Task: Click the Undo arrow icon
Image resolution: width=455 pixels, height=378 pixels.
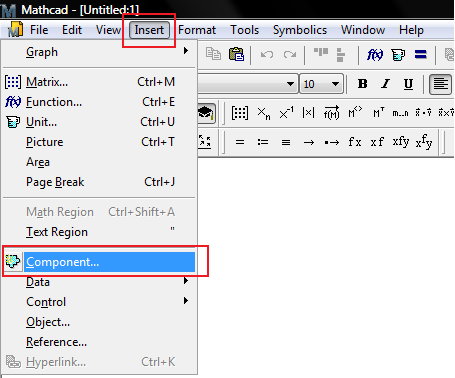Action: (267, 54)
